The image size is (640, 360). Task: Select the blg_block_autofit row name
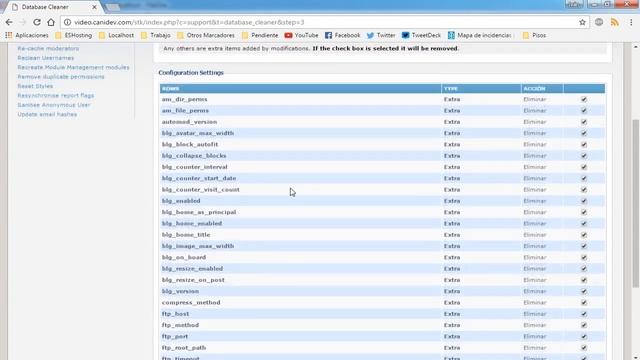click(190, 144)
